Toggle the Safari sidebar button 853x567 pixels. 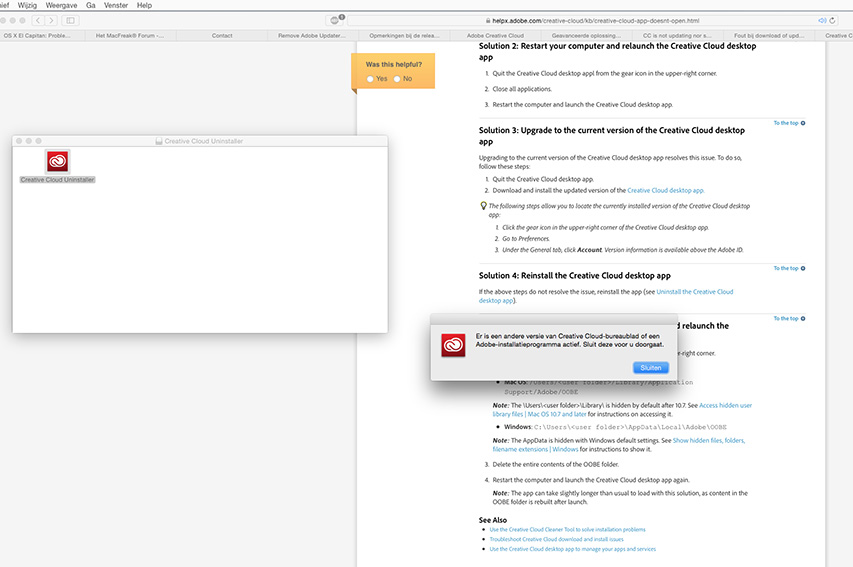[x=71, y=21]
